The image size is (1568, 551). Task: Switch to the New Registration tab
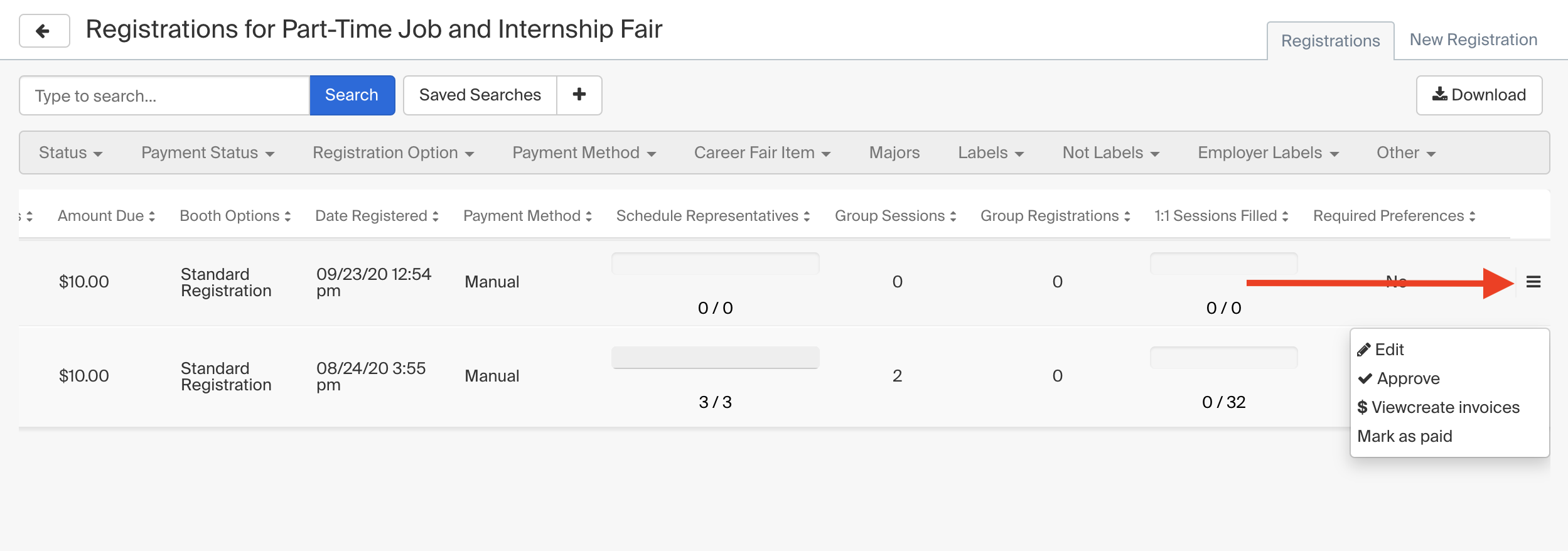click(x=1473, y=40)
